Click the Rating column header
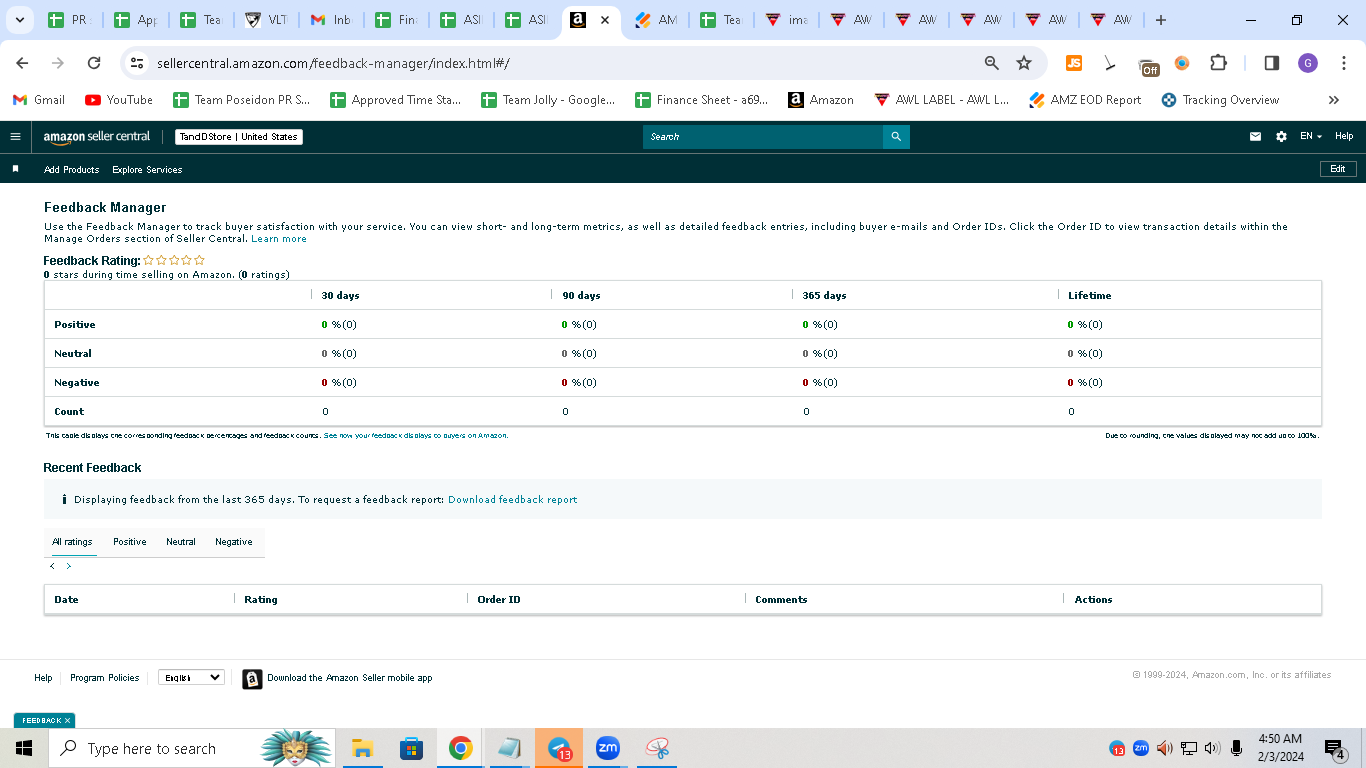This screenshot has height=768, width=1366. [x=261, y=600]
